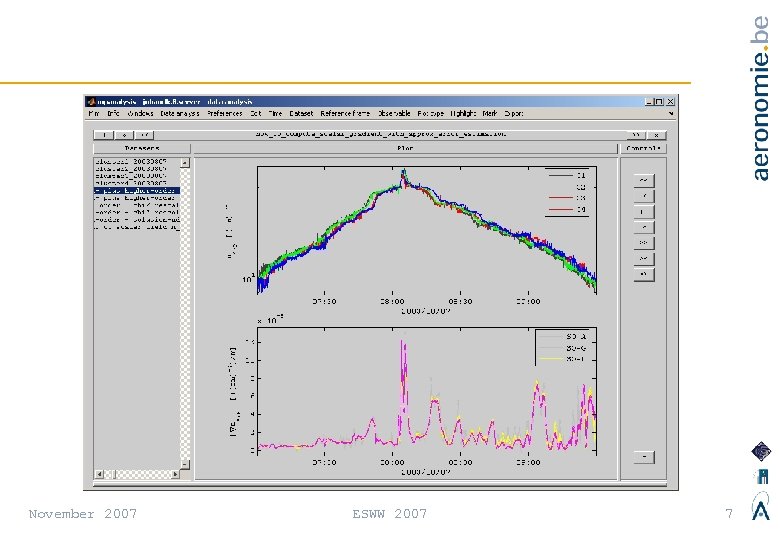Expand the Reference frame menu
The width and height of the screenshot is (780, 540).
coord(347,114)
